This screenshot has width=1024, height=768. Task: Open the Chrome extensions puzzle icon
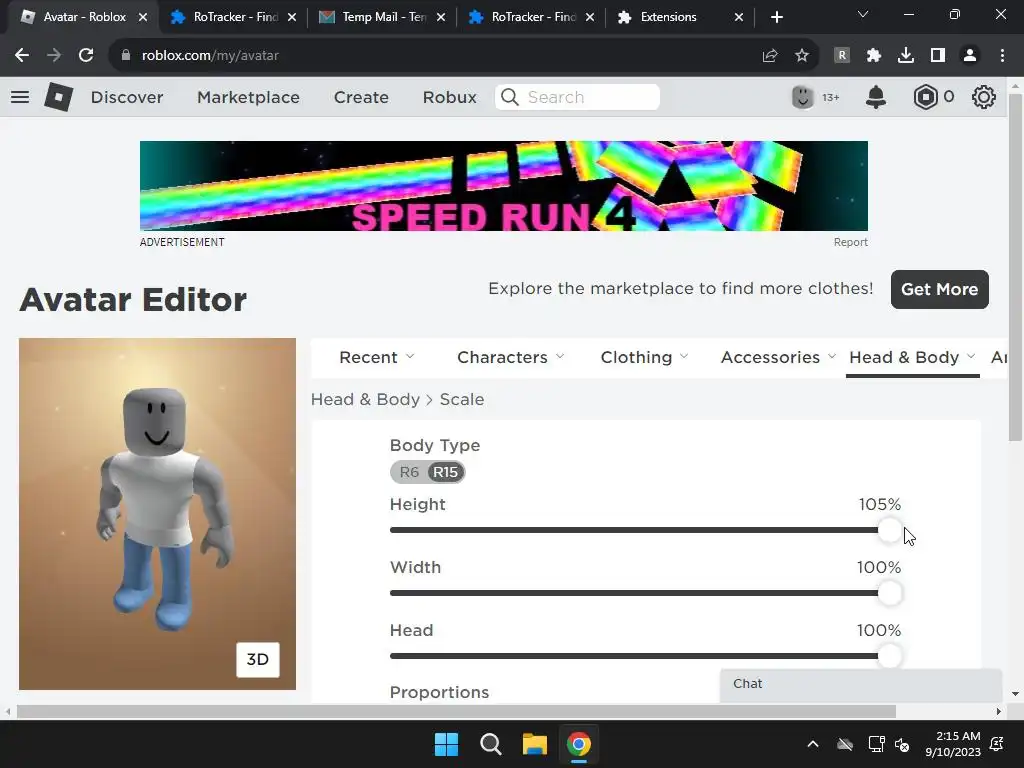874,56
